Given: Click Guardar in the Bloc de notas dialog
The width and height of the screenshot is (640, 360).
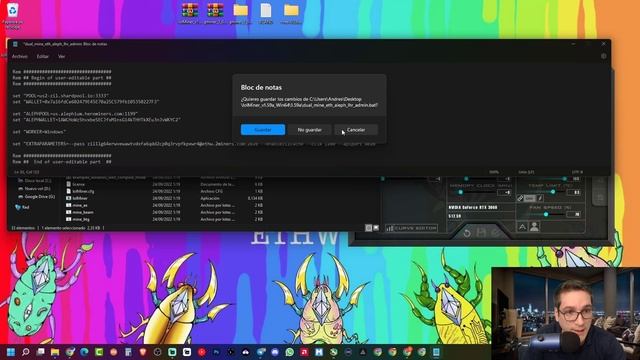Looking at the screenshot, I should (263, 129).
